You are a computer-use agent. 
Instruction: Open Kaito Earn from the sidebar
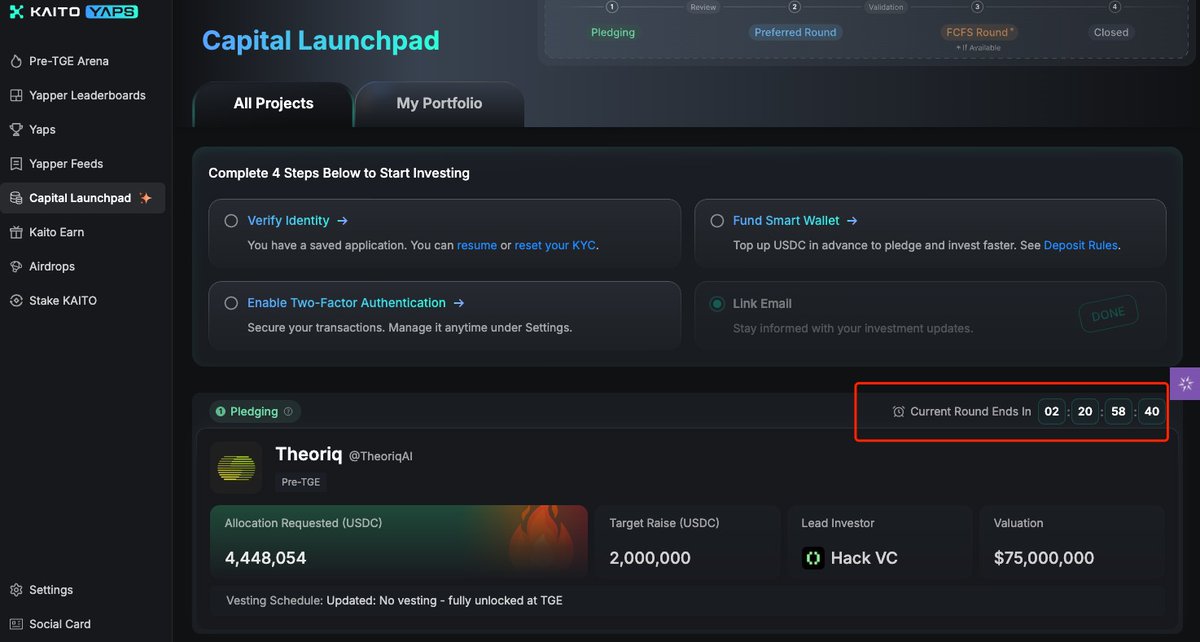pyautogui.click(x=56, y=232)
